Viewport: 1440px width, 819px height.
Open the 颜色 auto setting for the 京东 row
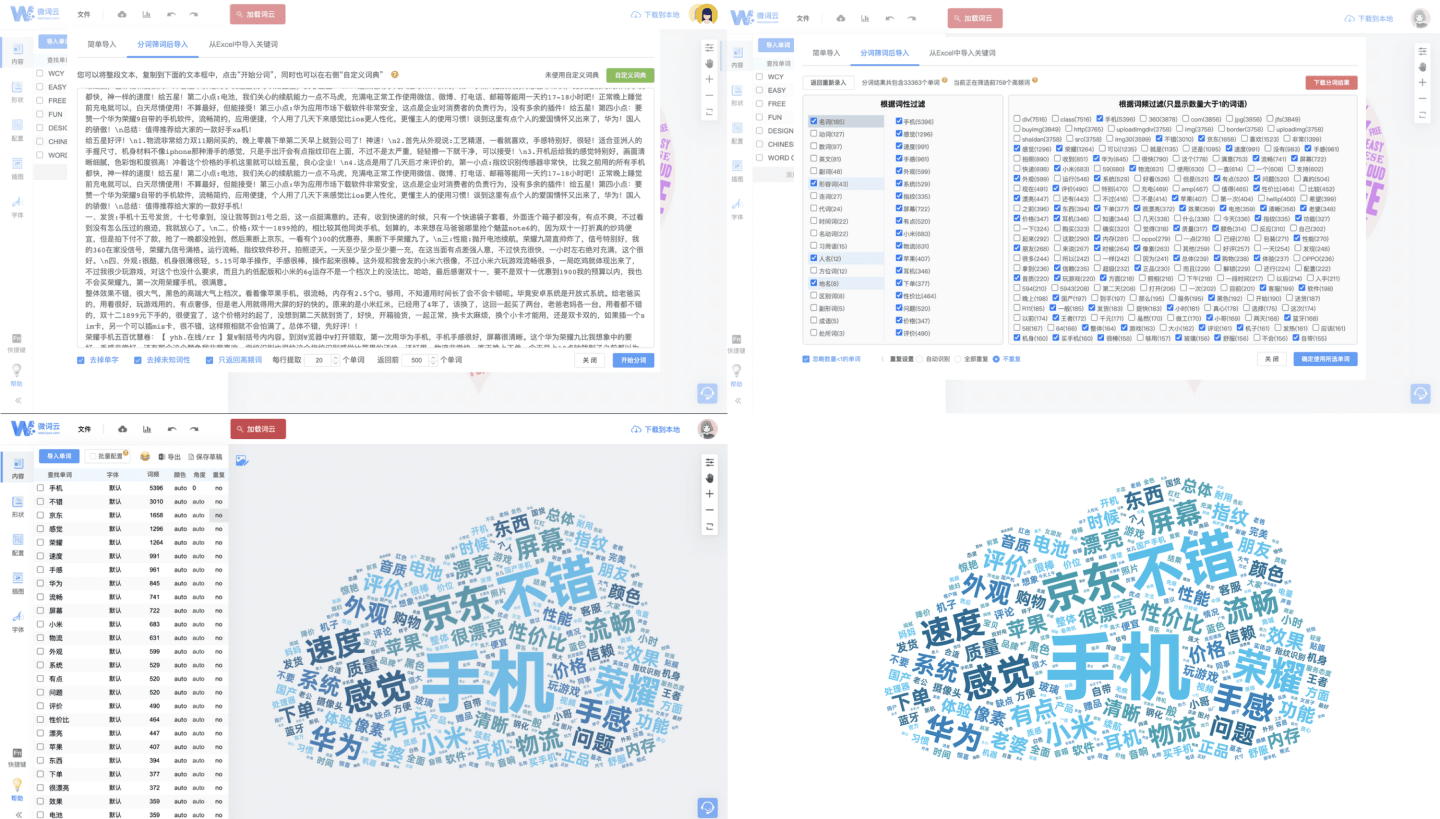[180, 515]
